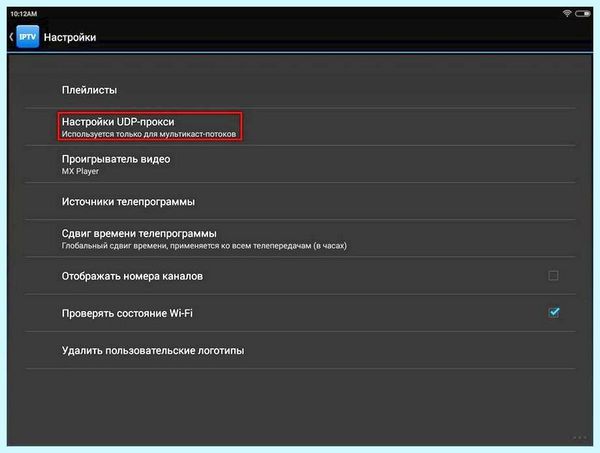Viewport: 600px width, 453px height.
Task: Disable the check Wi-Fi state checkbox
Action: 554,313
